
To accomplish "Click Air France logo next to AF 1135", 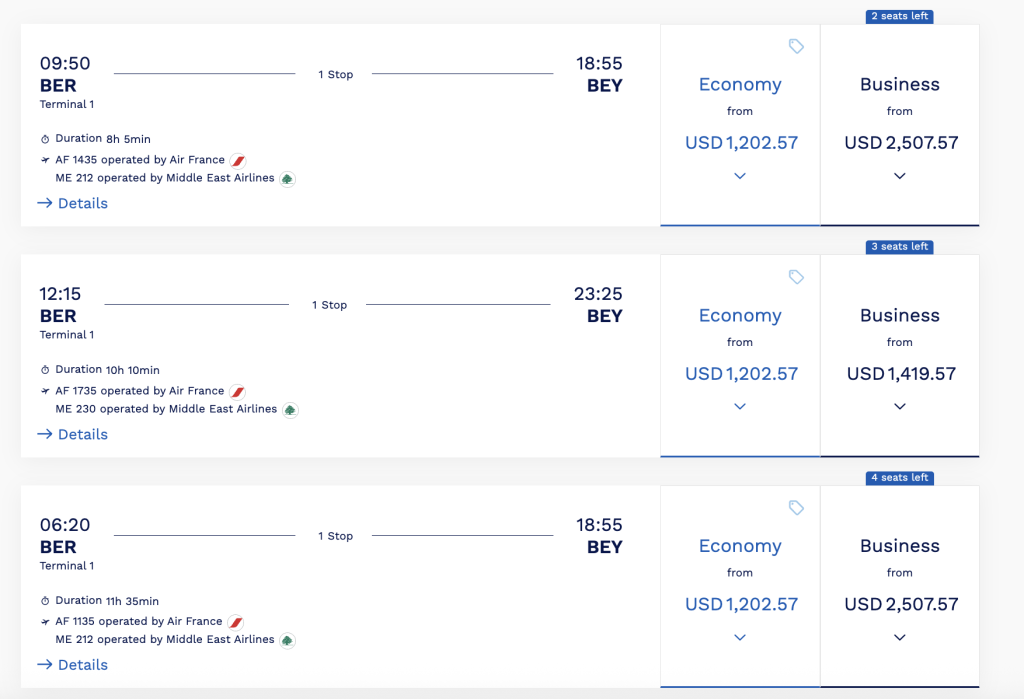I will (236, 622).
